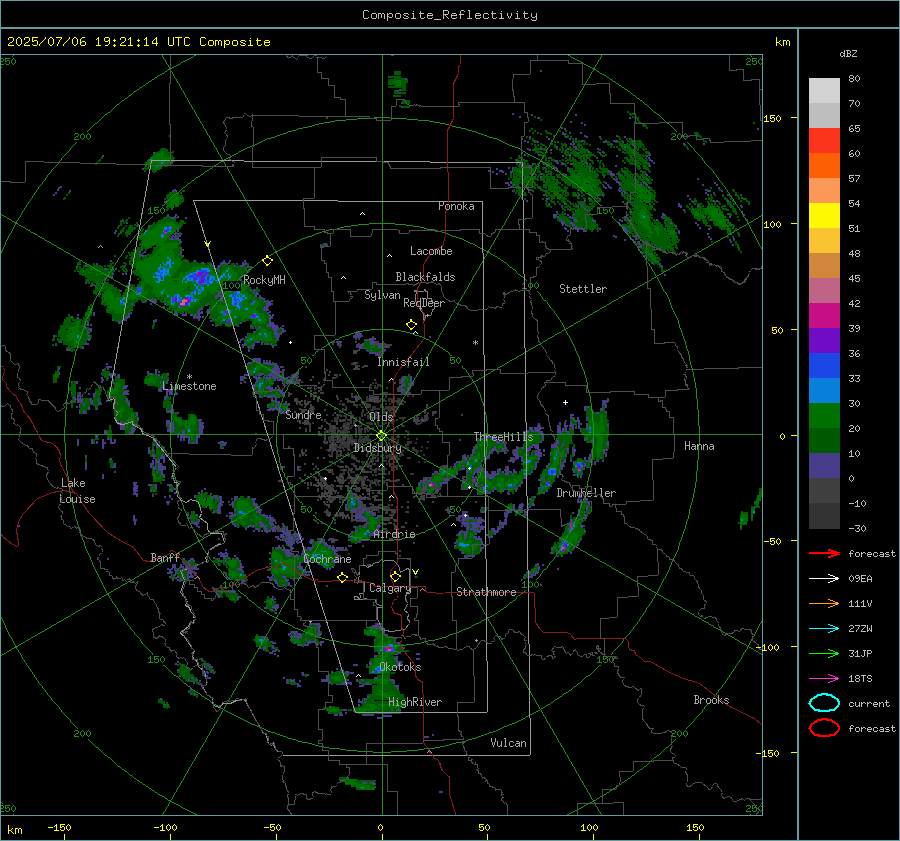Click the red forecast arrow legend icon
The width and height of the screenshot is (900, 841).
point(824,553)
